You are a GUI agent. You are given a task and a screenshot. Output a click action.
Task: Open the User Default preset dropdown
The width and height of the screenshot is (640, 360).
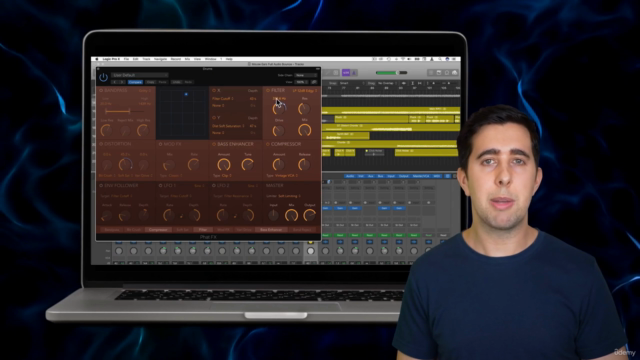click(x=139, y=75)
